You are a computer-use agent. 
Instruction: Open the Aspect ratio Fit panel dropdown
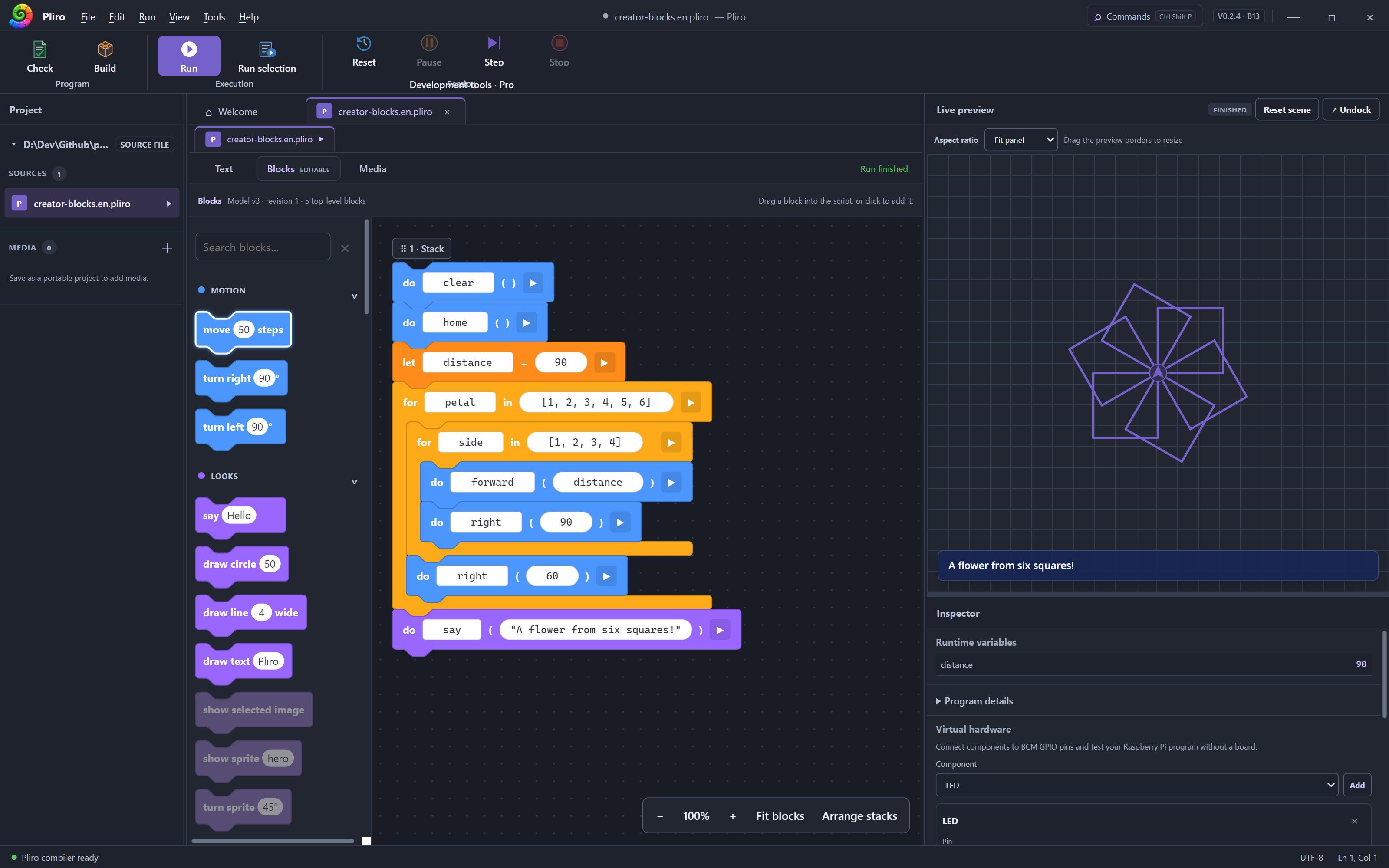[x=1021, y=140]
